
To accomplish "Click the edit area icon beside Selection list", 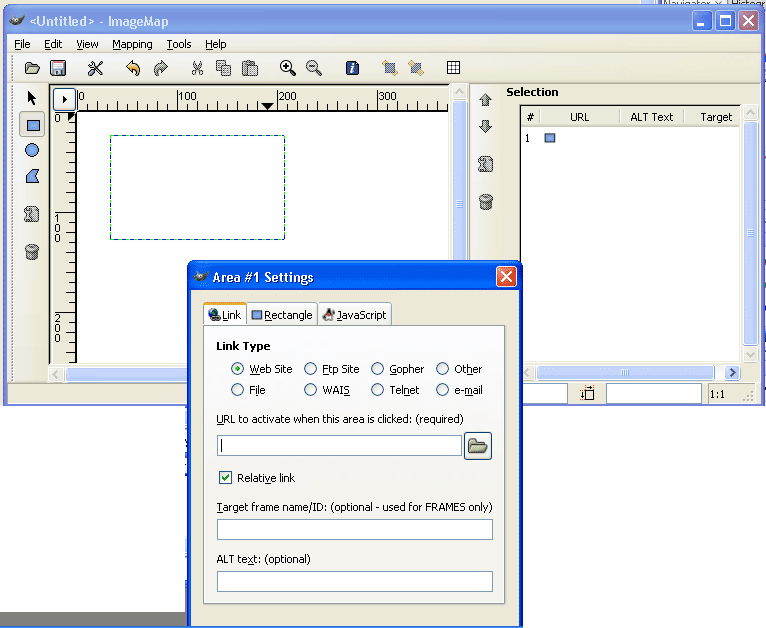I will (485, 164).
